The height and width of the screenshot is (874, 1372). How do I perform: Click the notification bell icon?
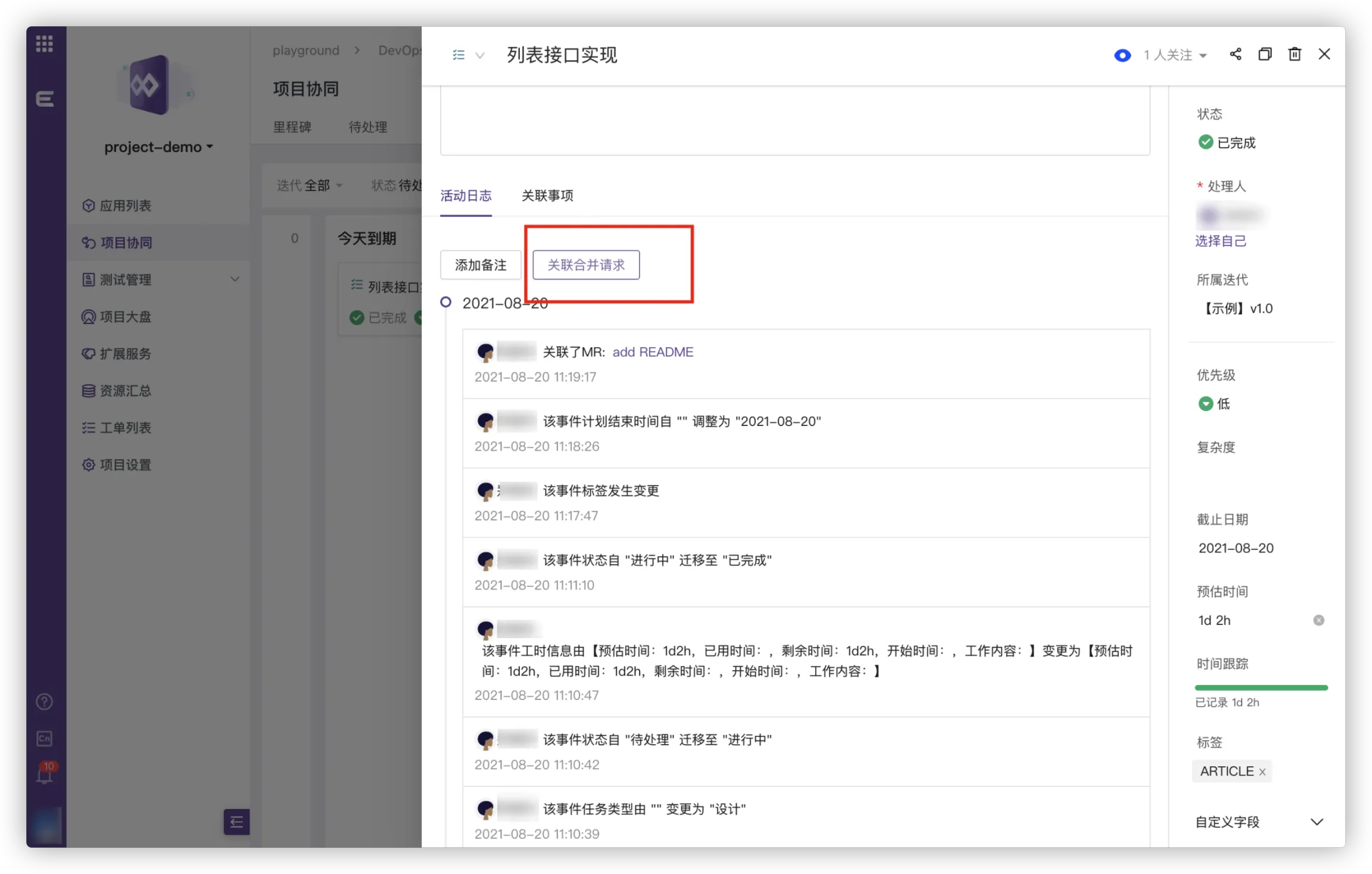45,776
